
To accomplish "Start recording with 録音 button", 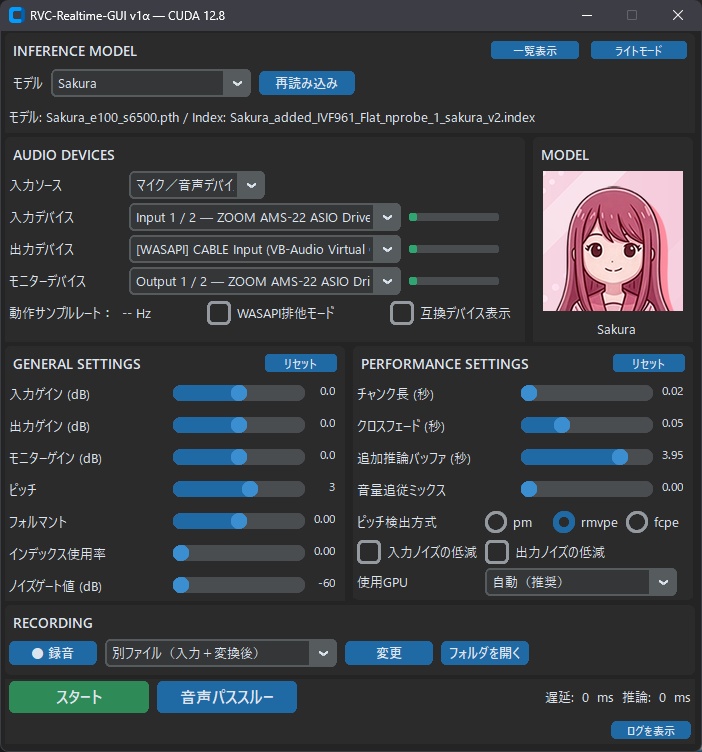I will (53, 653).
